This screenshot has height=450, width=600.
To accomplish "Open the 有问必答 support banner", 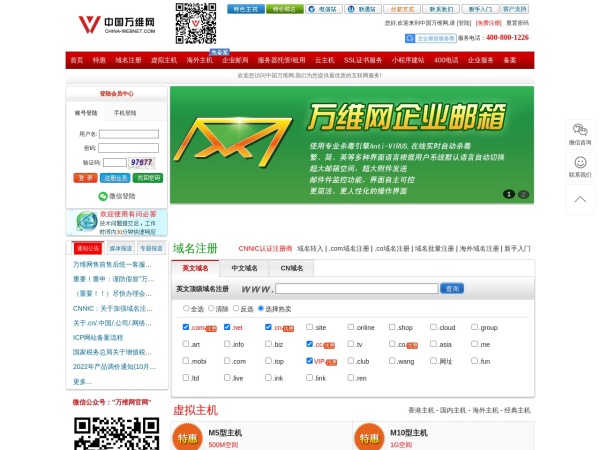I will (117, 222).
